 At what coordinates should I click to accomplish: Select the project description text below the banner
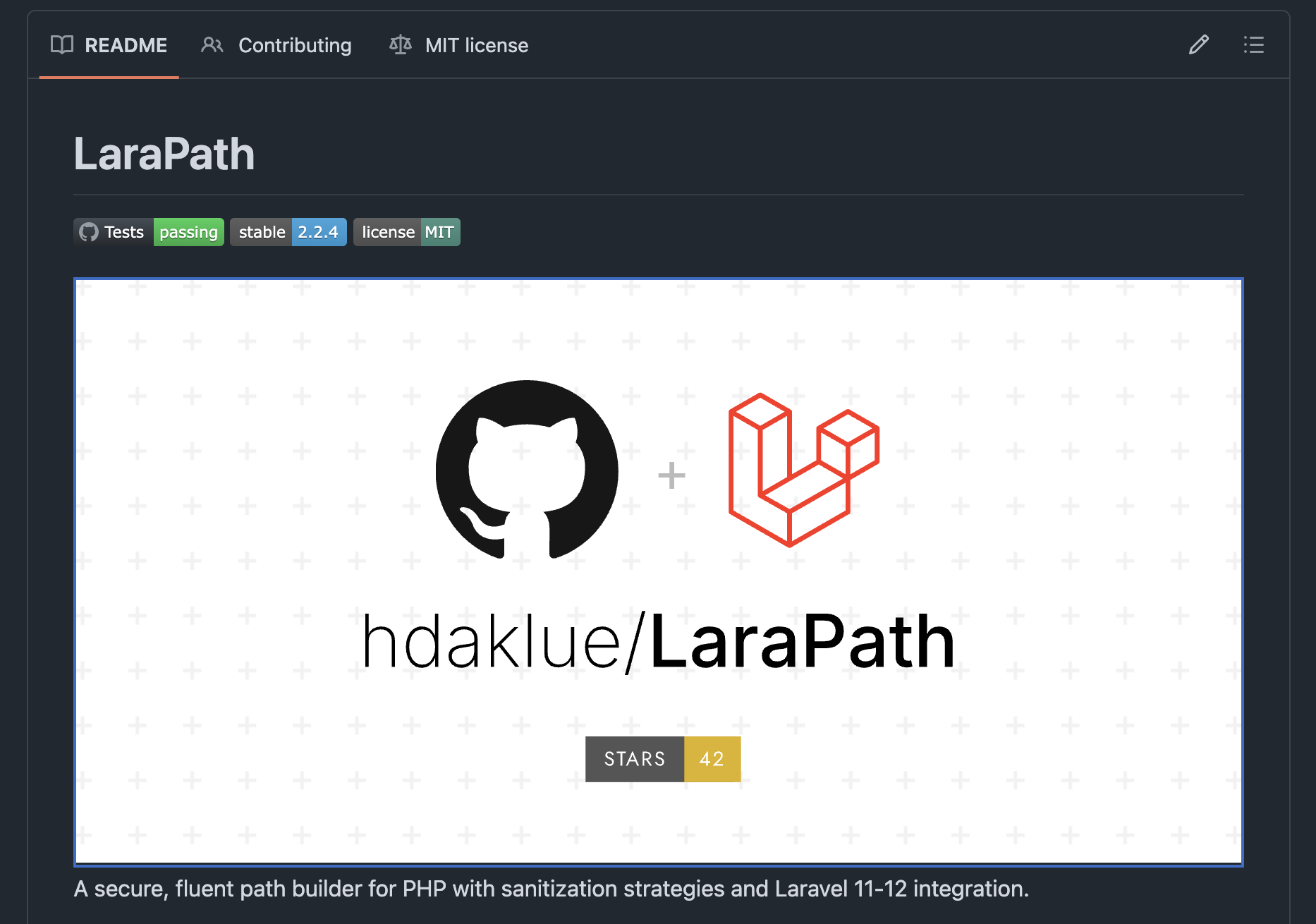(x=551, y=889)
